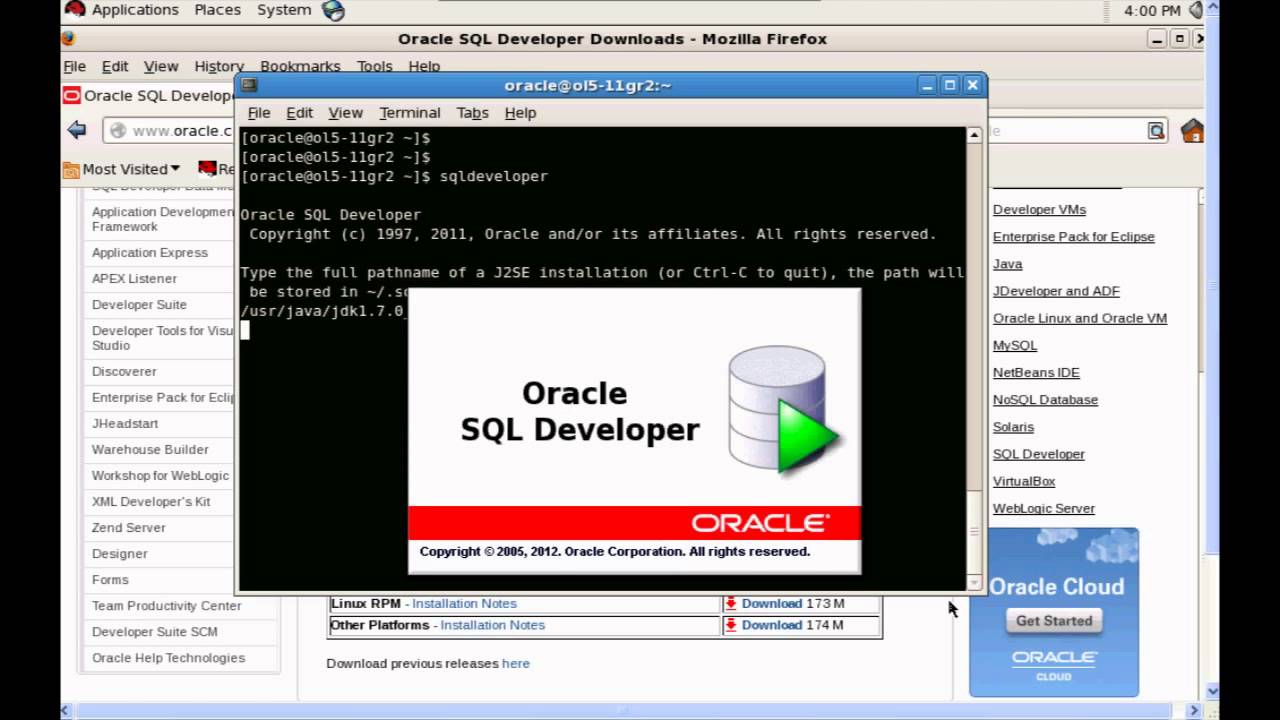Open the terminal's Terminal menu
Screen dimensions: 1280x720
tap(409, 113)
